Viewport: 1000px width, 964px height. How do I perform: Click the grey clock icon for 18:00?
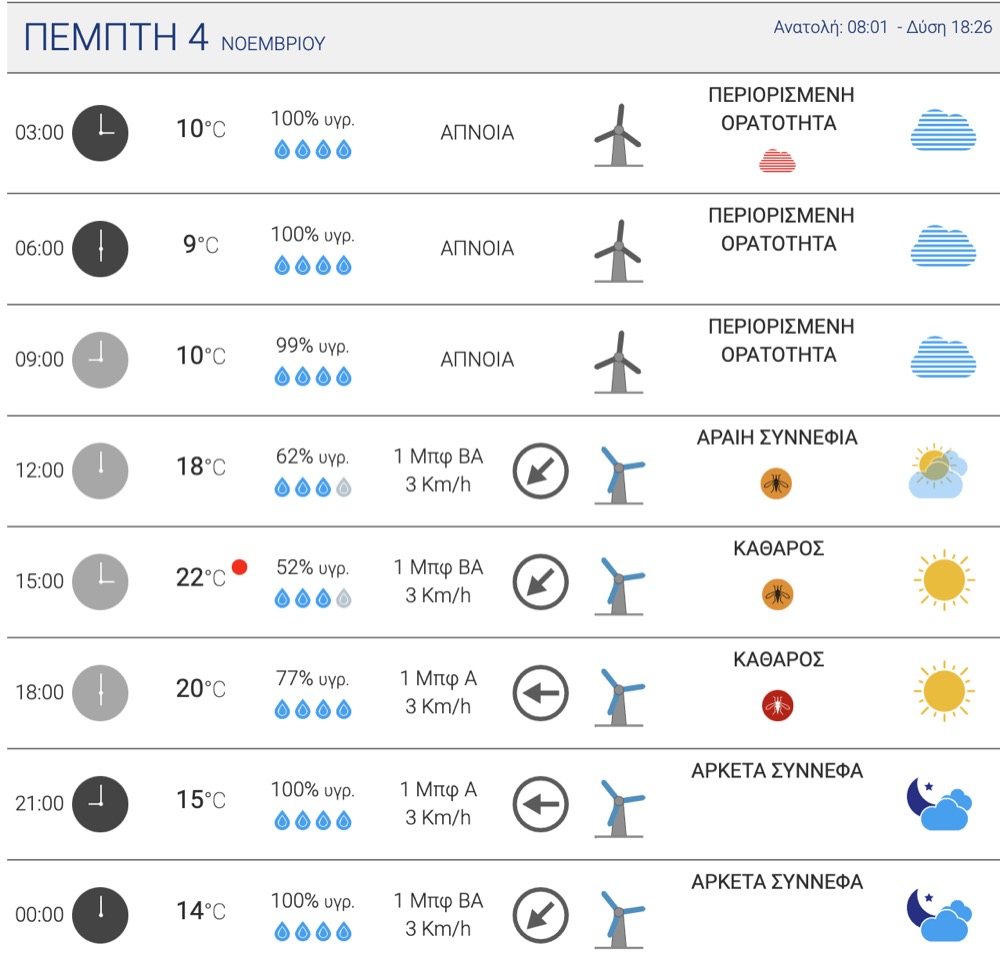[100, 692]
